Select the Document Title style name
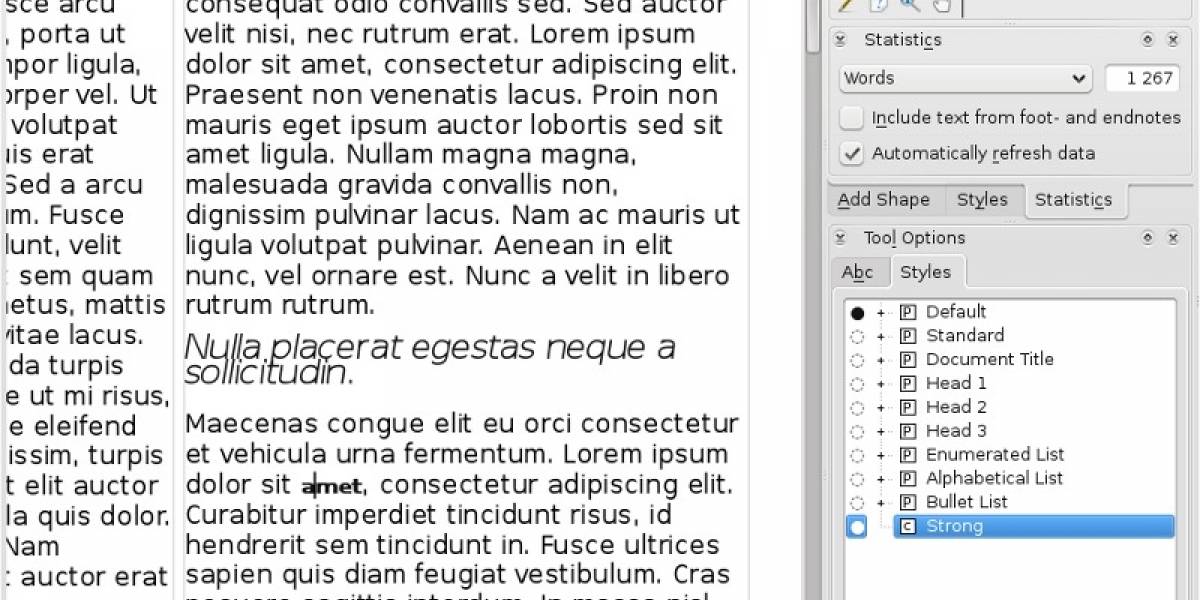The image size is (1200, 600). 990,360
